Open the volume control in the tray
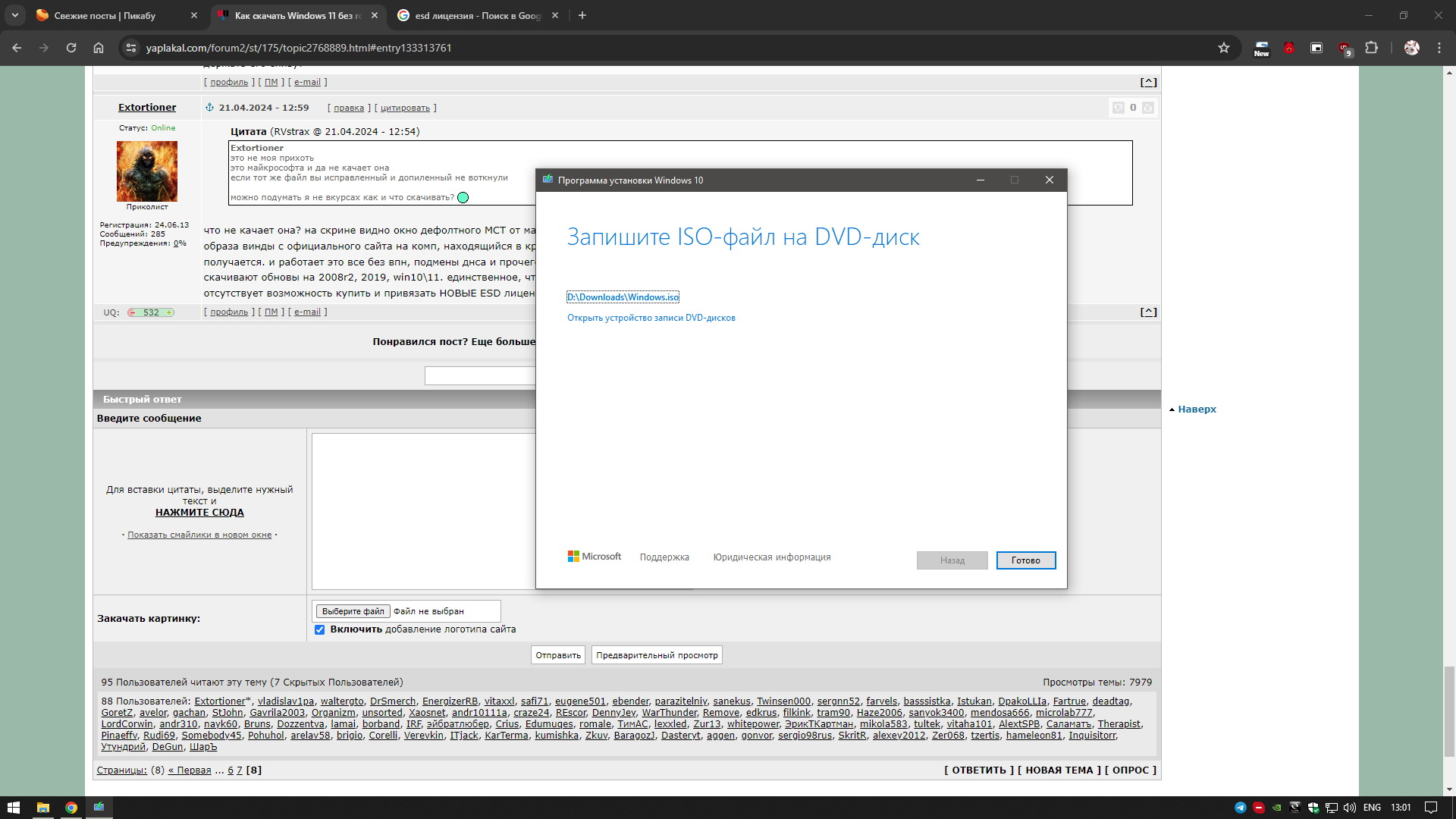1456x819 pixels. pyautogui.click(x=1350, y=808)
